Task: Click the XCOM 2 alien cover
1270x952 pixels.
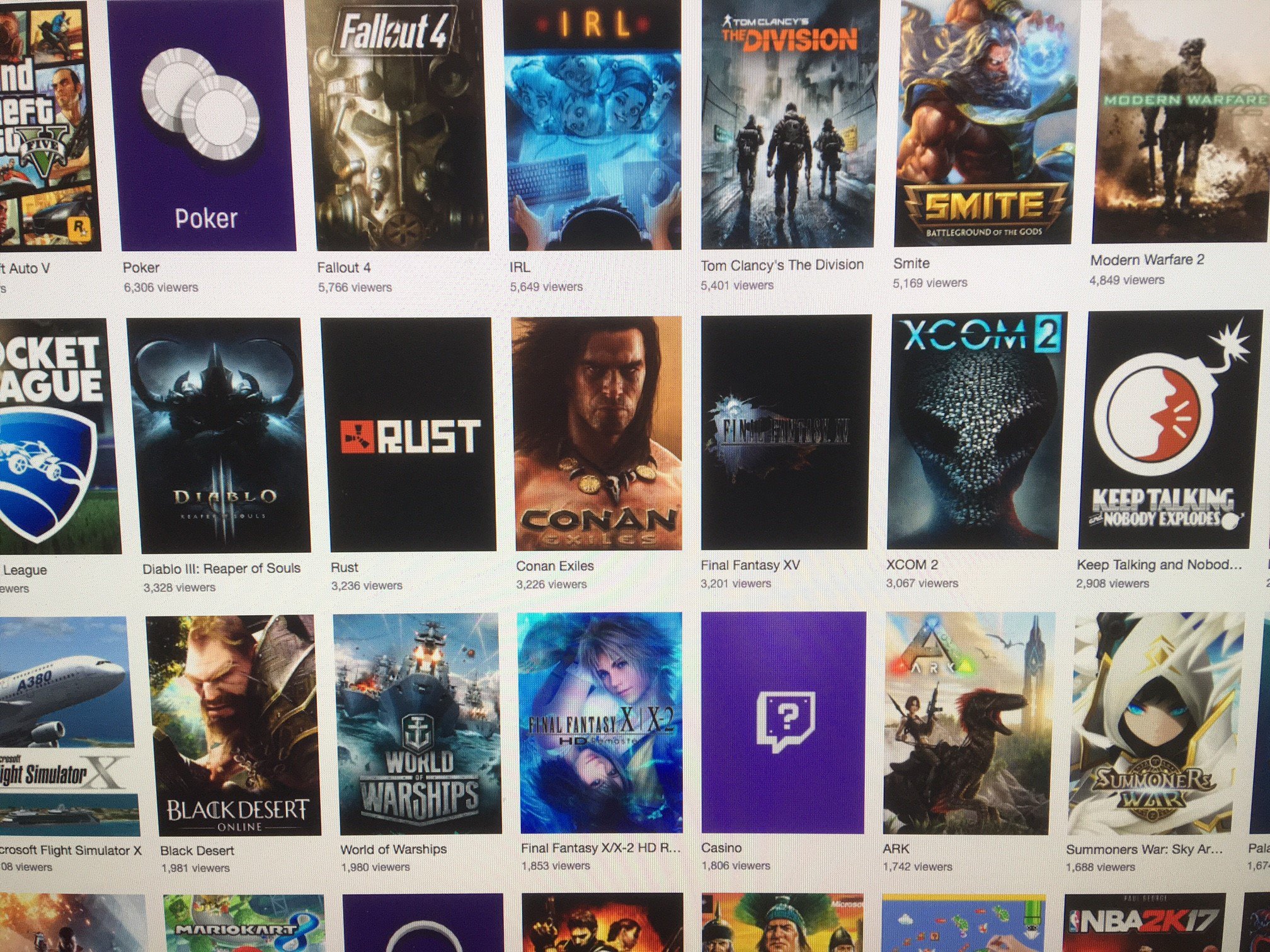Action: click(x=974, y=431)
